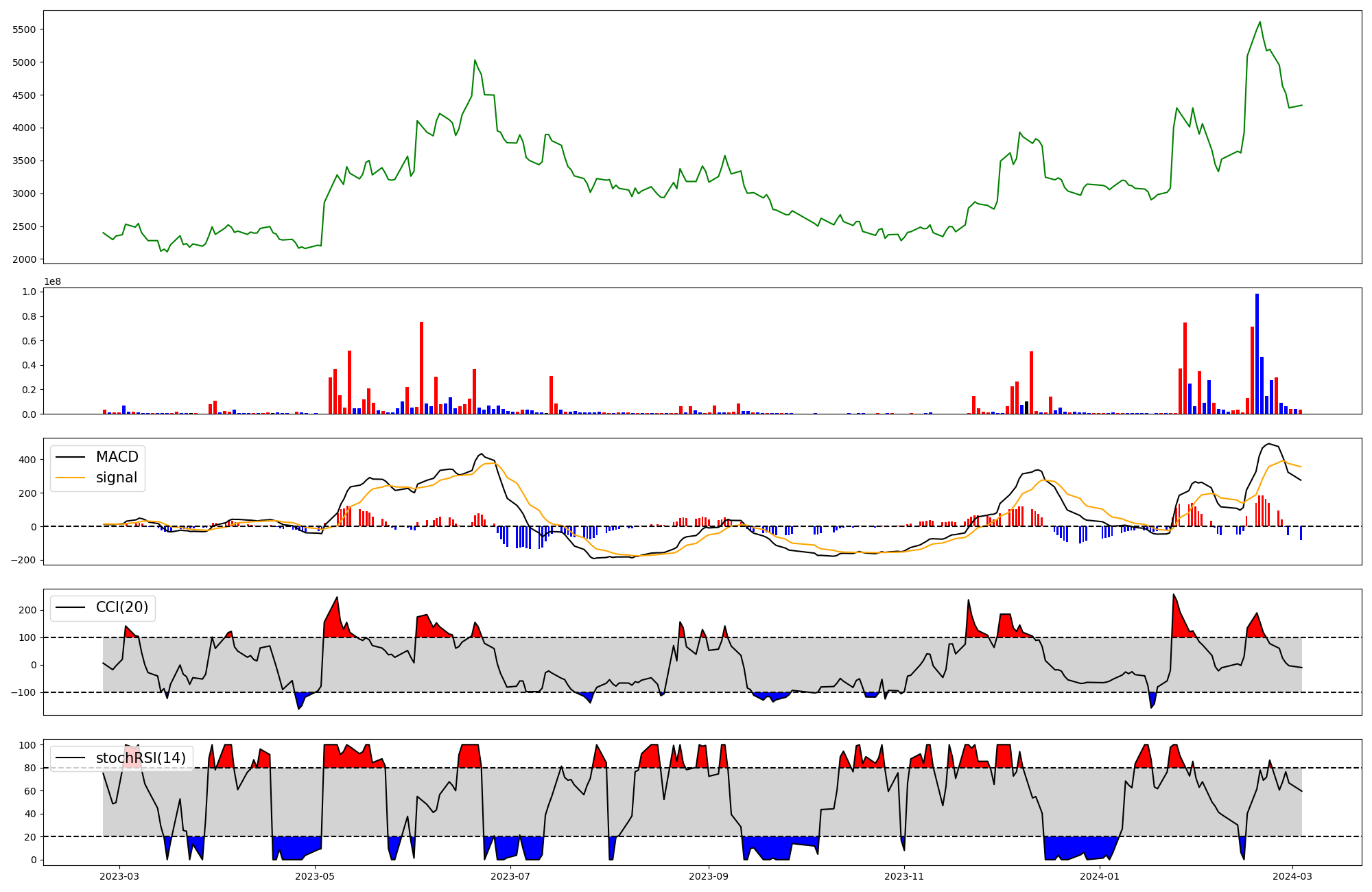Click the -100 label on CCI axis
Viewport: 1372px width, 892px height.
point(23,692)
